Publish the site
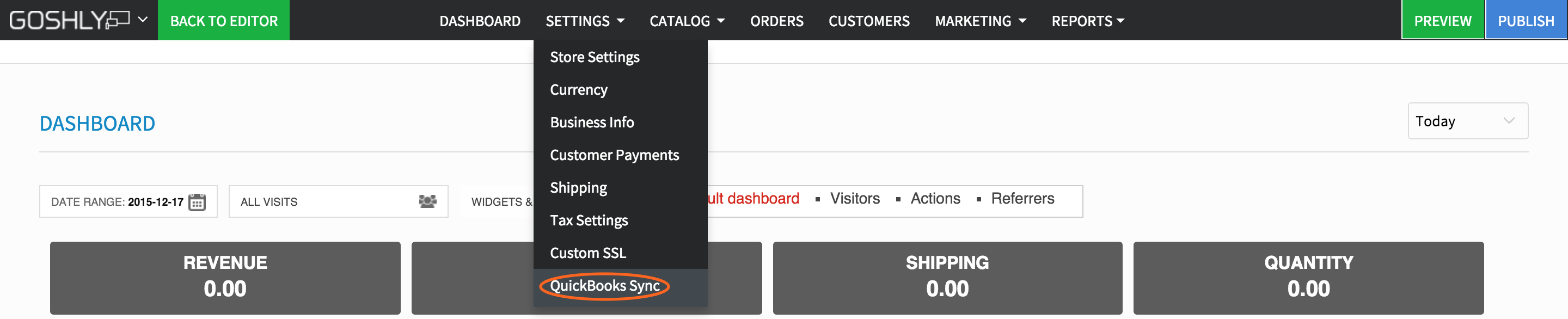 pyautogui.click(x=1526, y=20)
